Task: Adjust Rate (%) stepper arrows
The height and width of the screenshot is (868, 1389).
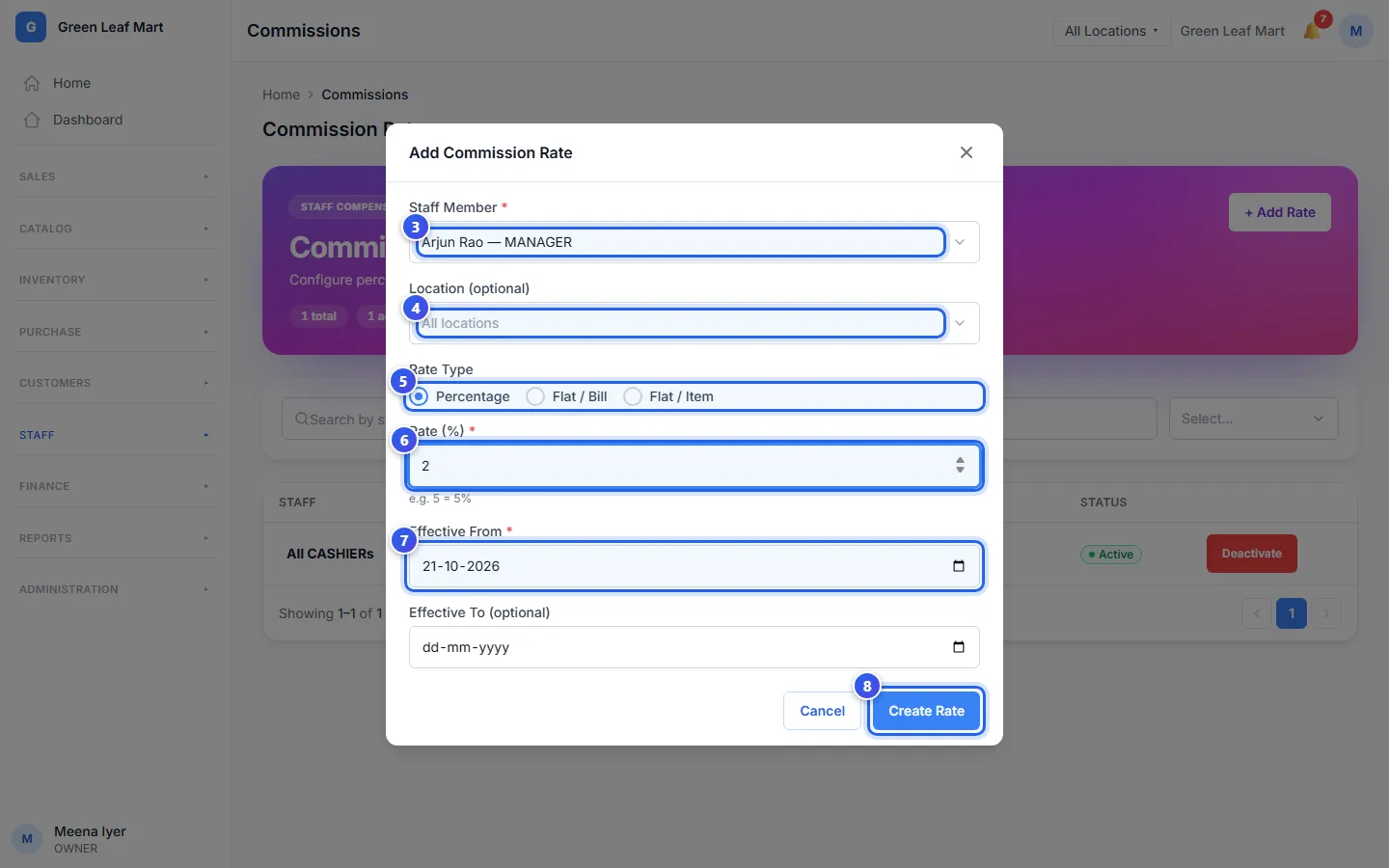Action: tap(960, 465)
